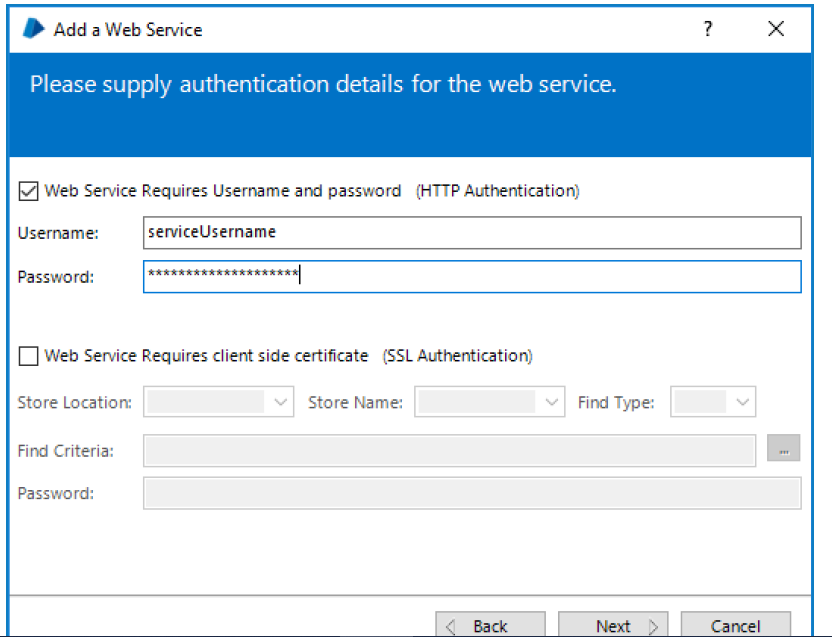Enable Web Service Requires client side certificate
Viewport: 832px width, 637px height.
point(28,355)
